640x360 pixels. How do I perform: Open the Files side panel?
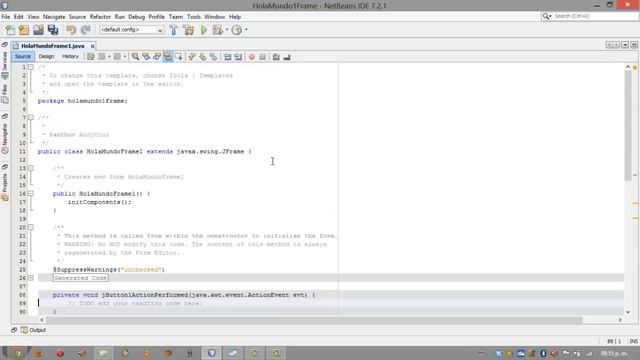[x=5, y=94]
